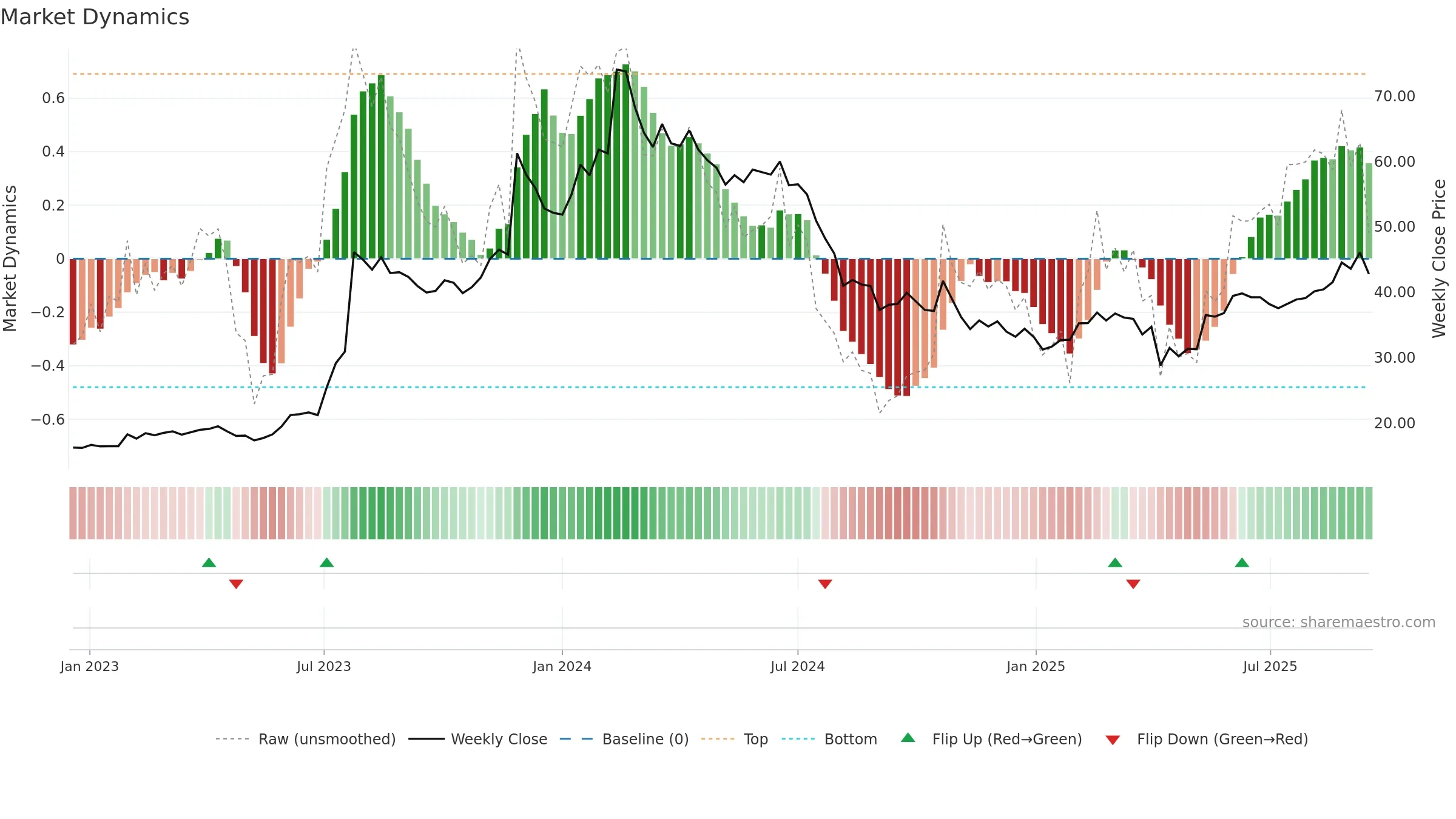Click the Jan 2025 x-axis label
Screen dimensions: 1456x819
pos(1036,666)
